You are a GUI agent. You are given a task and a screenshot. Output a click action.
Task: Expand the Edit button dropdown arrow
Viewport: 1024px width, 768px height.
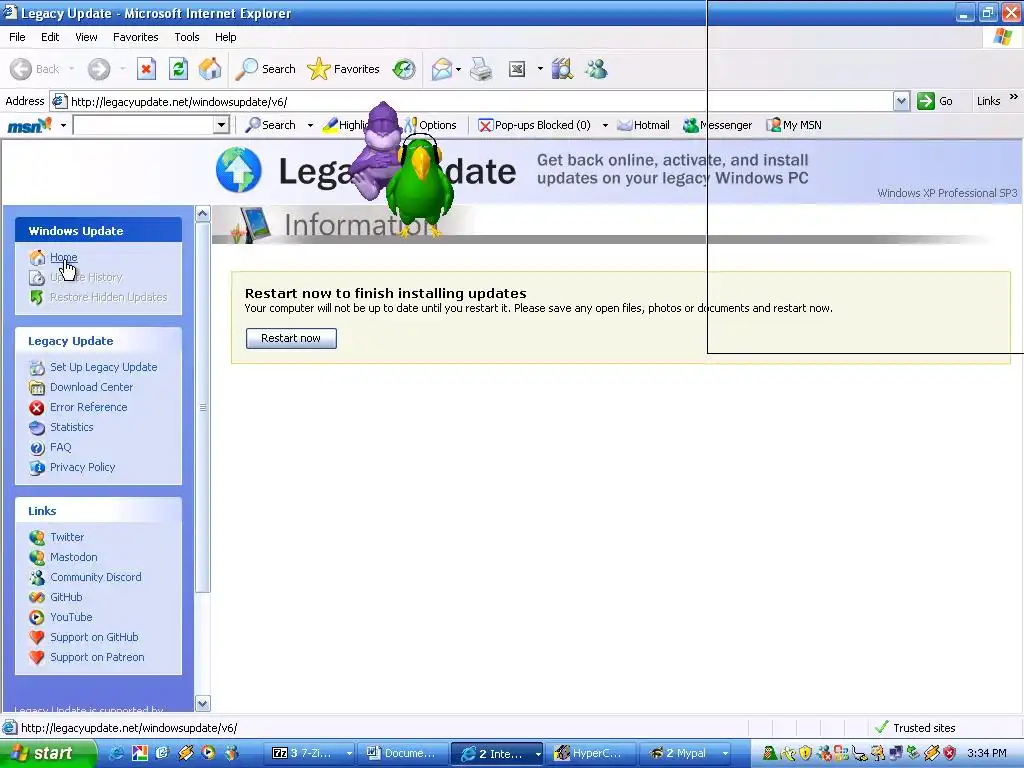(x=540, y=69)
